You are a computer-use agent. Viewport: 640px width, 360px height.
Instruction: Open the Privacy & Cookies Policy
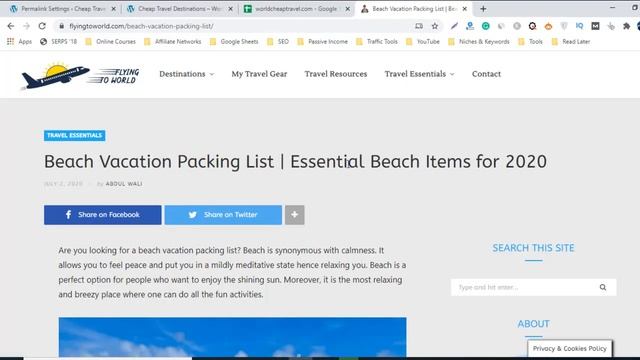[570, 349]
